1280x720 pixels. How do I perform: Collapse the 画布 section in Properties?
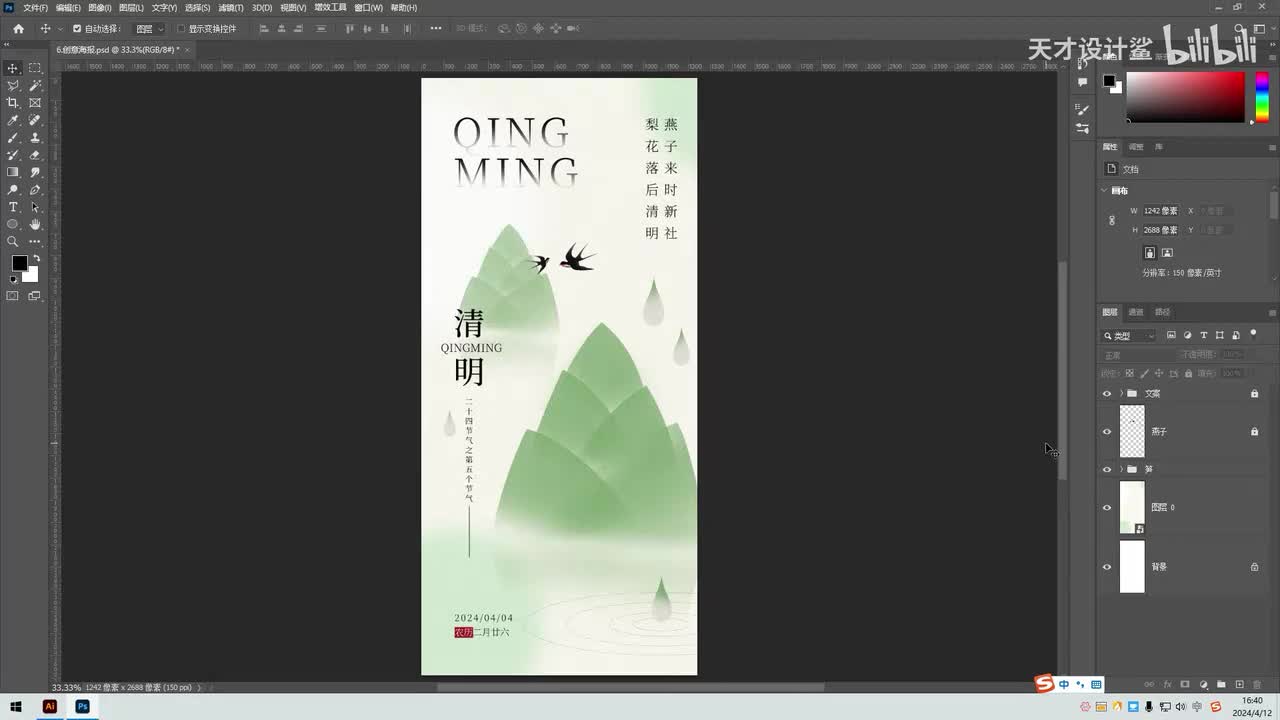pyautogui.click(x=1105, y=191)
